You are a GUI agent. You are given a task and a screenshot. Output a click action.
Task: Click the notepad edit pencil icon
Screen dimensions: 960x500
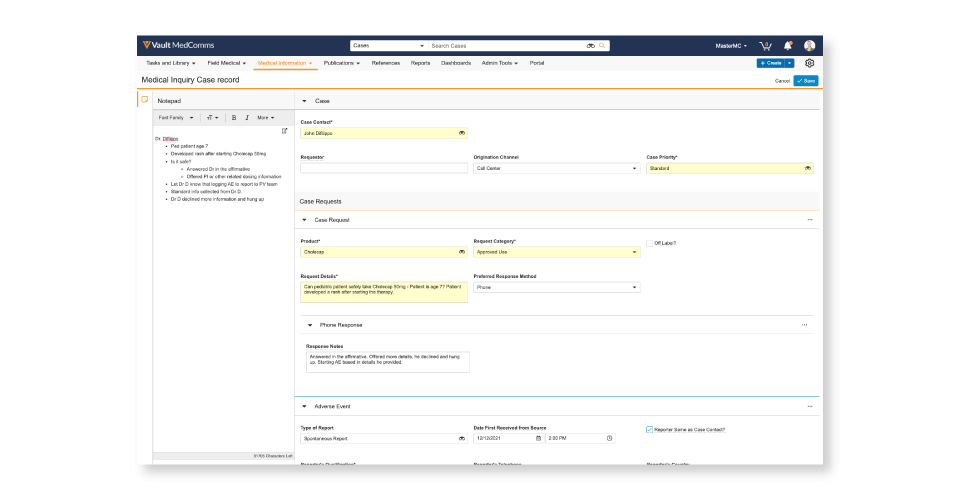pyautogui.click(x=284, y=131)
